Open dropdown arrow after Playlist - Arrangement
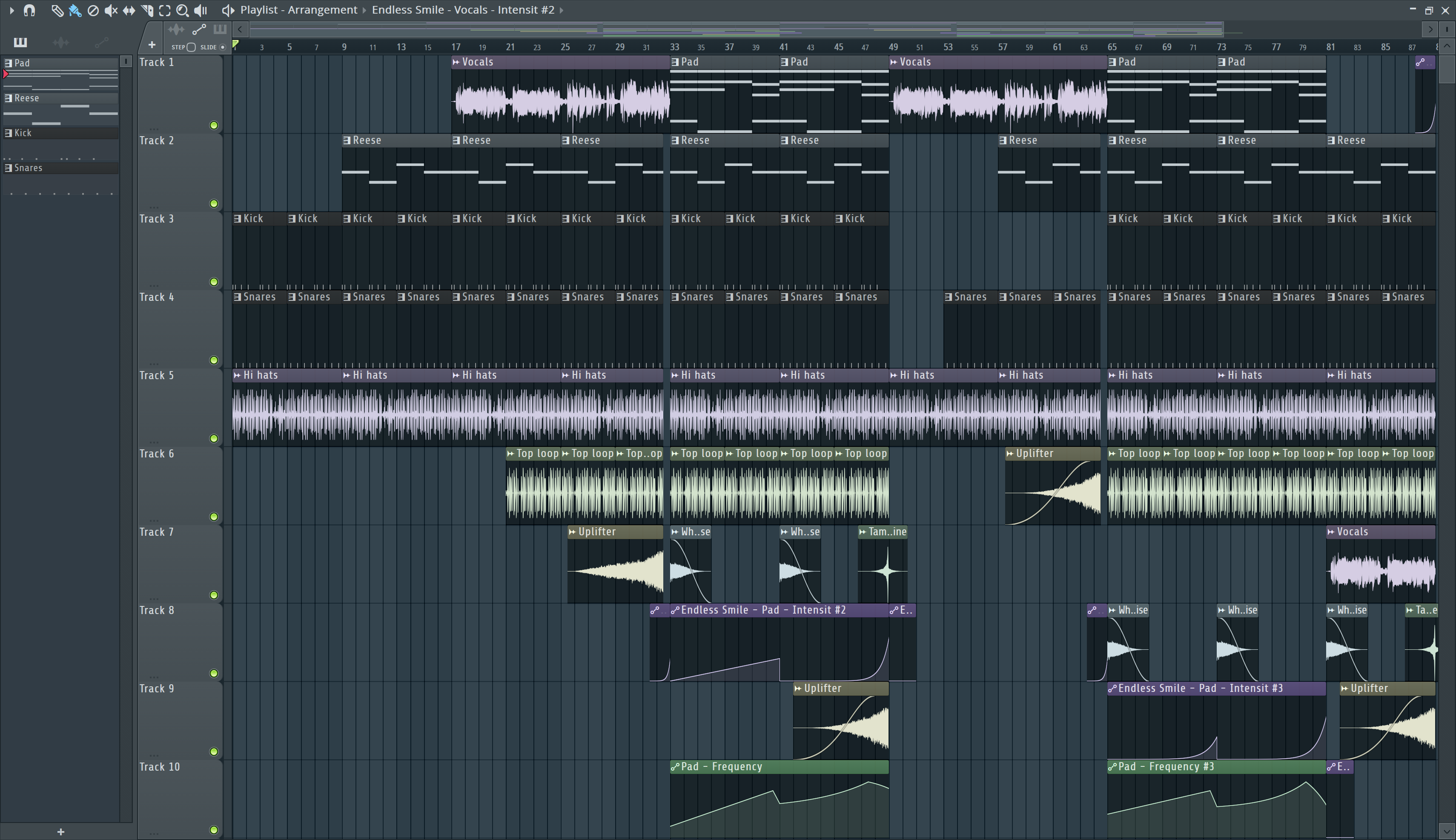Screen dimensions: 1456x840 click(364, 10)
